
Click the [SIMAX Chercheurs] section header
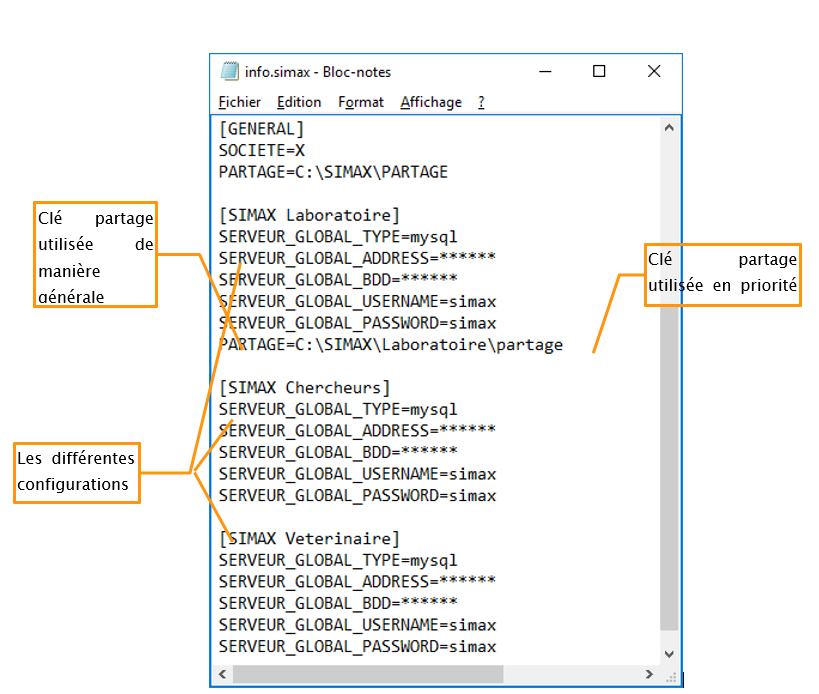305,387
